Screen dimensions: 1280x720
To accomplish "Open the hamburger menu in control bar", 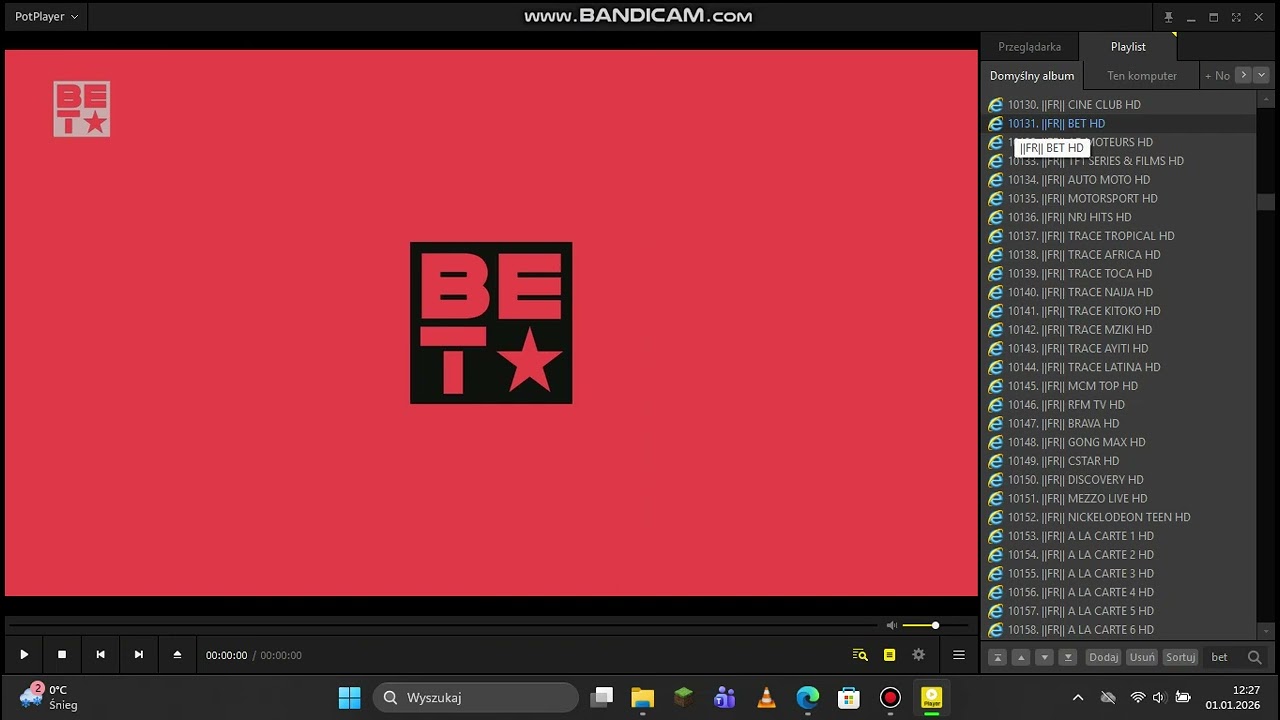I will (959, 655).
